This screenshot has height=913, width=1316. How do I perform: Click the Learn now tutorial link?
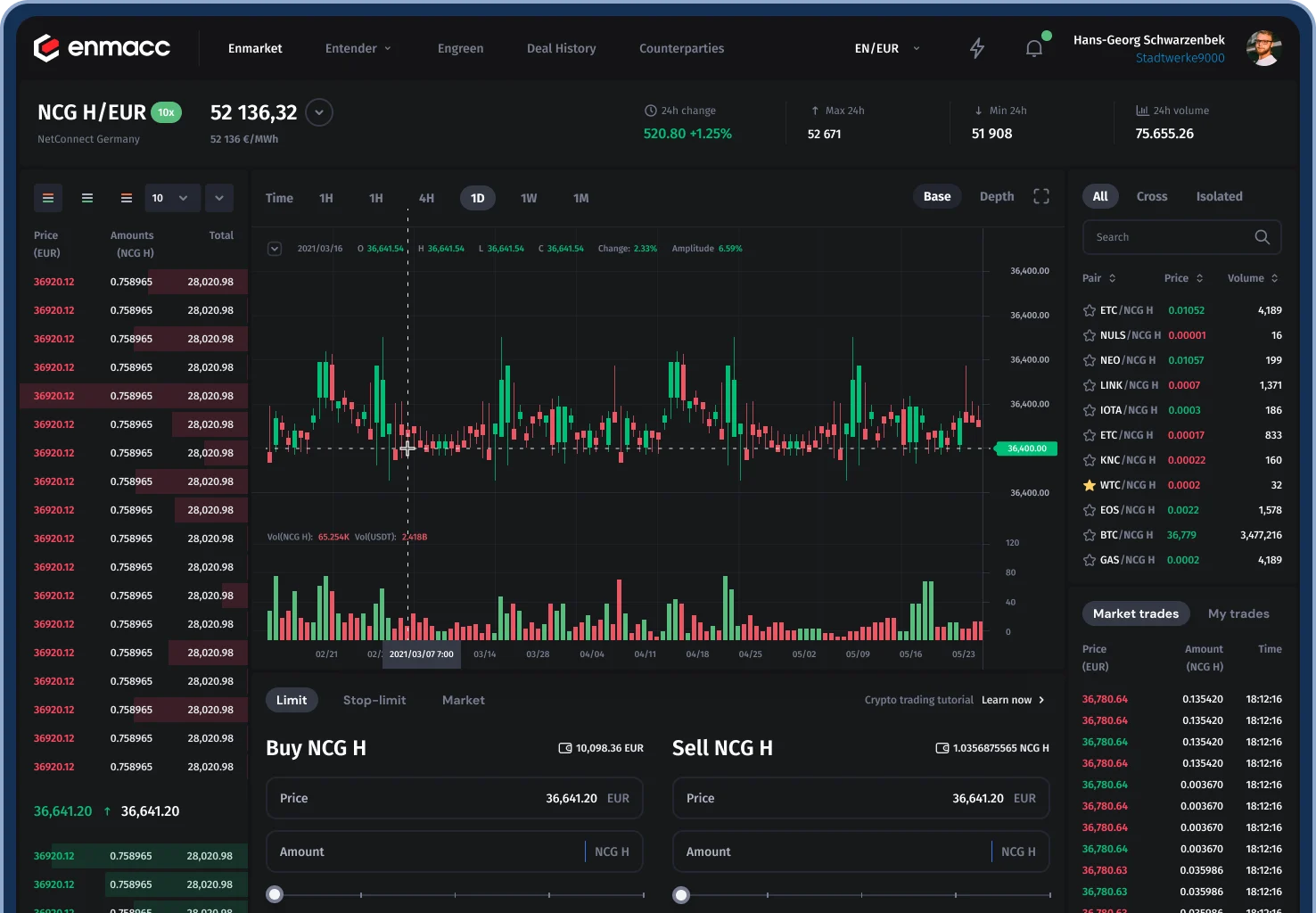point(1013,700)
